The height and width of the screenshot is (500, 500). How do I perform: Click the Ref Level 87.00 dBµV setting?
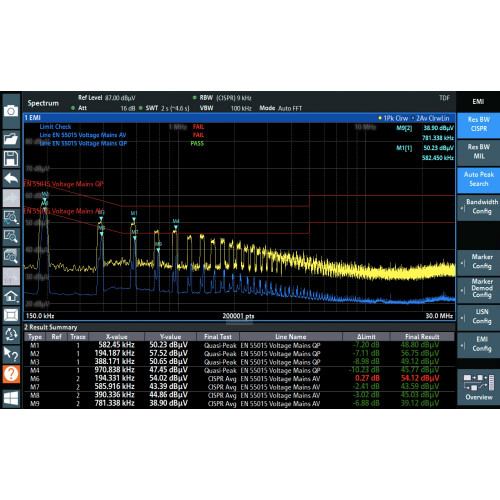point(107,98)
